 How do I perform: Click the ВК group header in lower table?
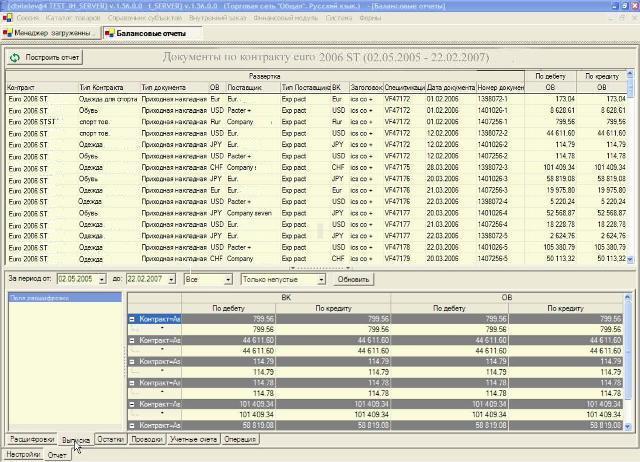point(286,298)
